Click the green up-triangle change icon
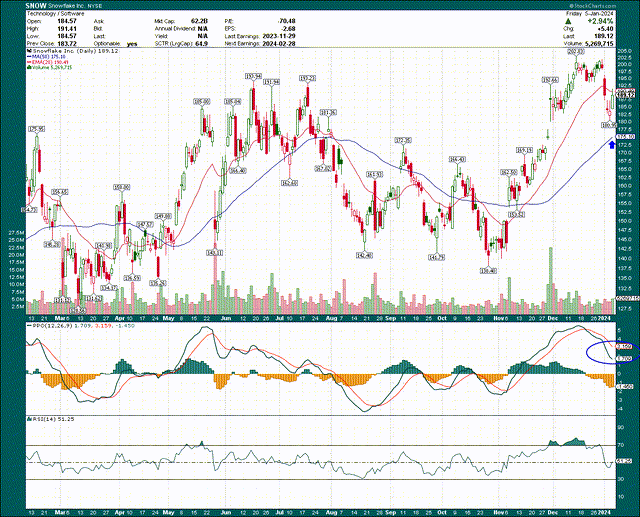 pos(569,21)
